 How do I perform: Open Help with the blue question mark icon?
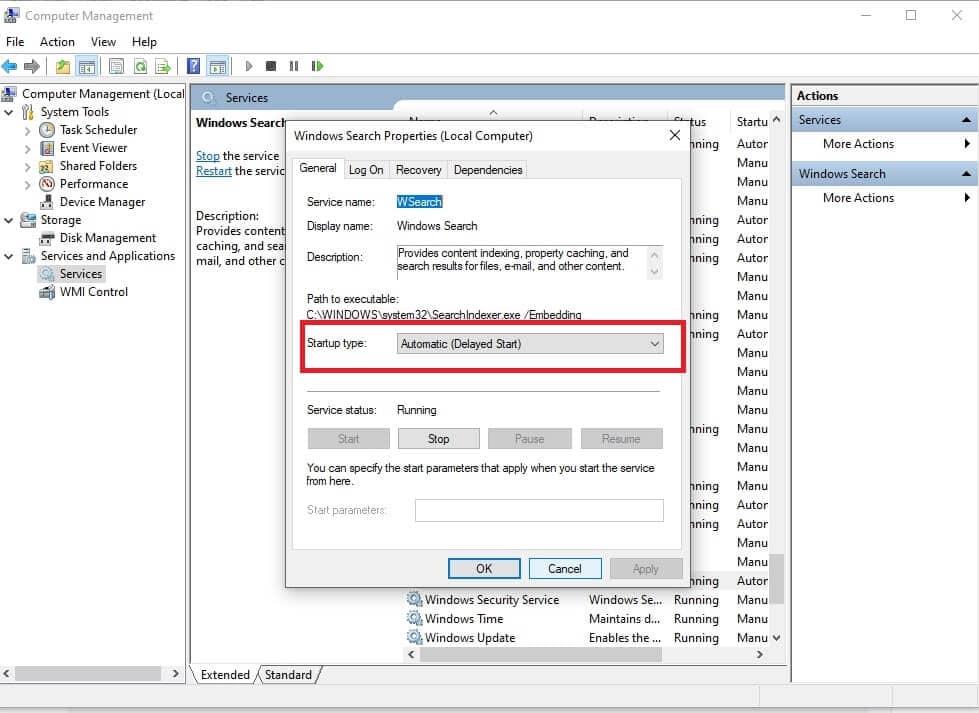194,66
